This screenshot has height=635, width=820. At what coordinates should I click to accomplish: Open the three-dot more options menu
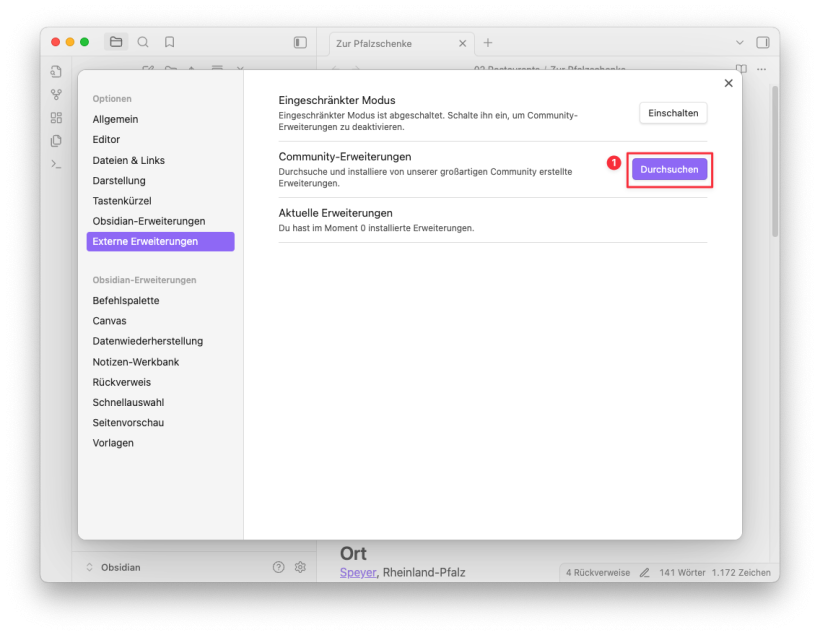(762, 69)
